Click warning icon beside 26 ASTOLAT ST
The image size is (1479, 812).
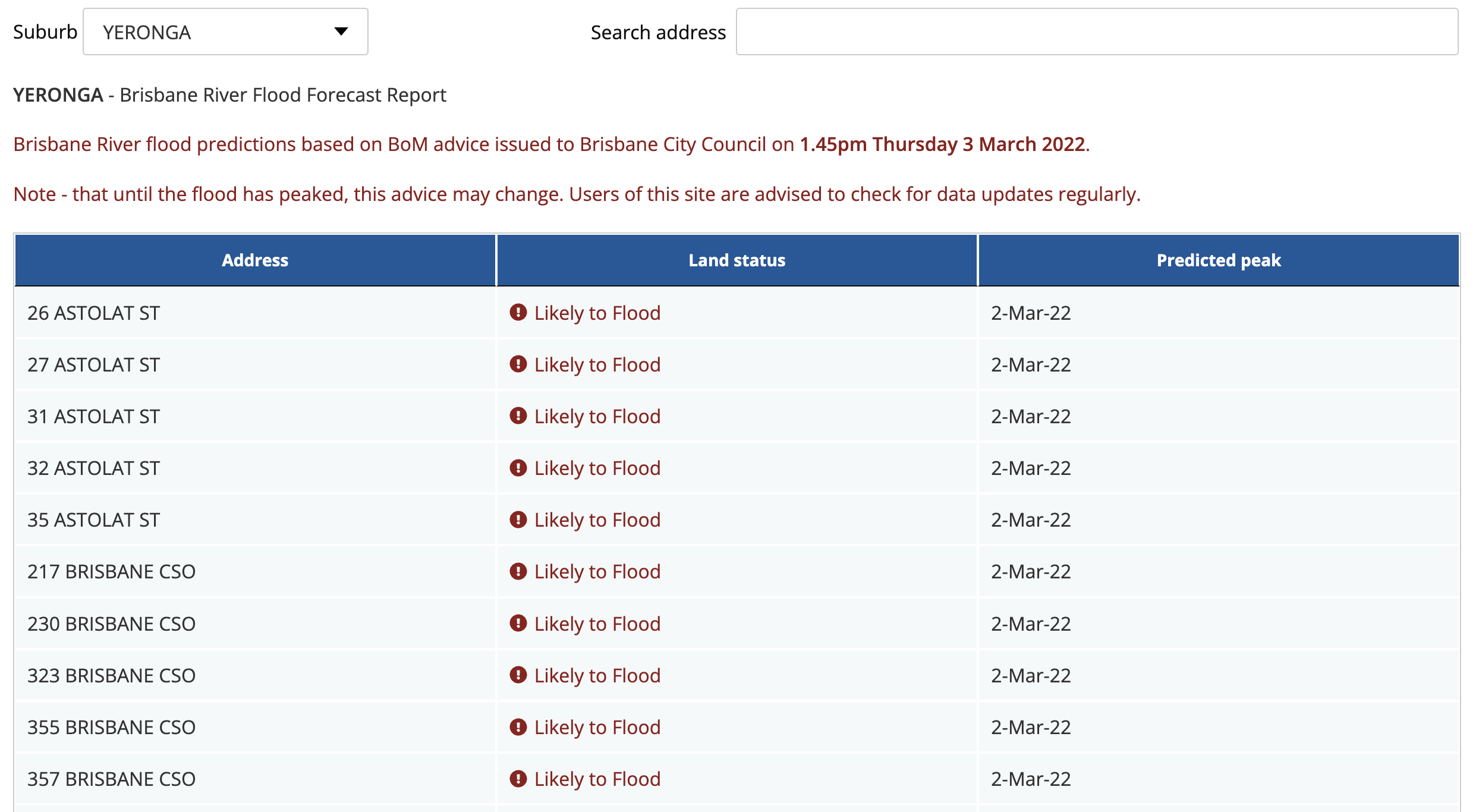tap(518, 313)
